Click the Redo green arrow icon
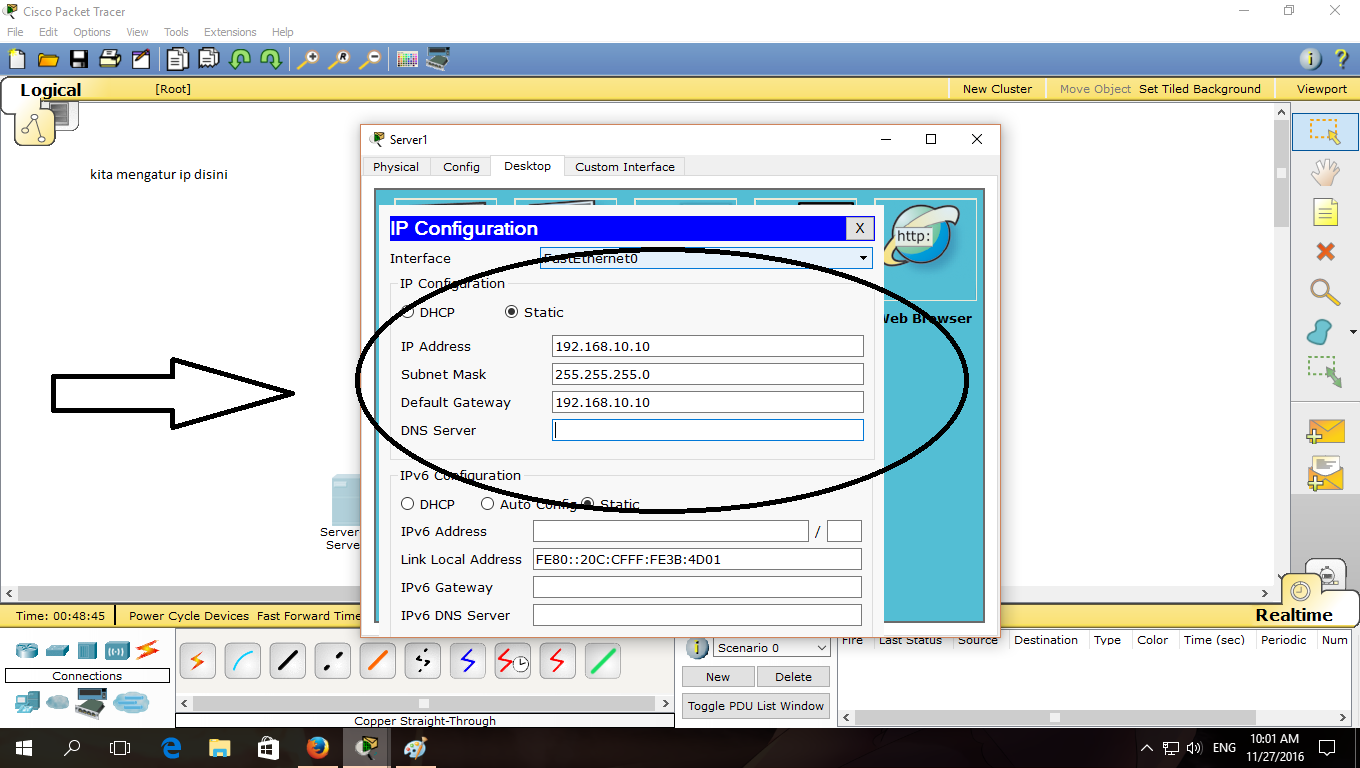 (271, 59)
